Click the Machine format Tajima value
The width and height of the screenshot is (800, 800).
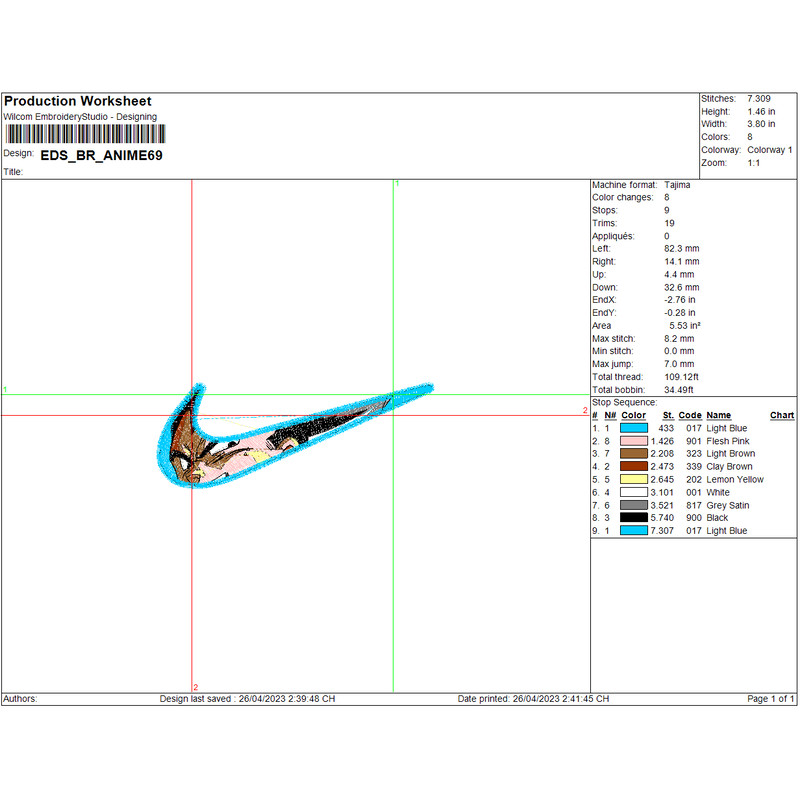tap(677, 185)
